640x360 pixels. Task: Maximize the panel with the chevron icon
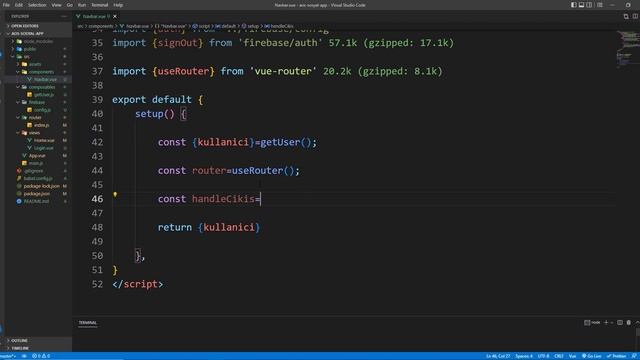[x=637, y=322]
